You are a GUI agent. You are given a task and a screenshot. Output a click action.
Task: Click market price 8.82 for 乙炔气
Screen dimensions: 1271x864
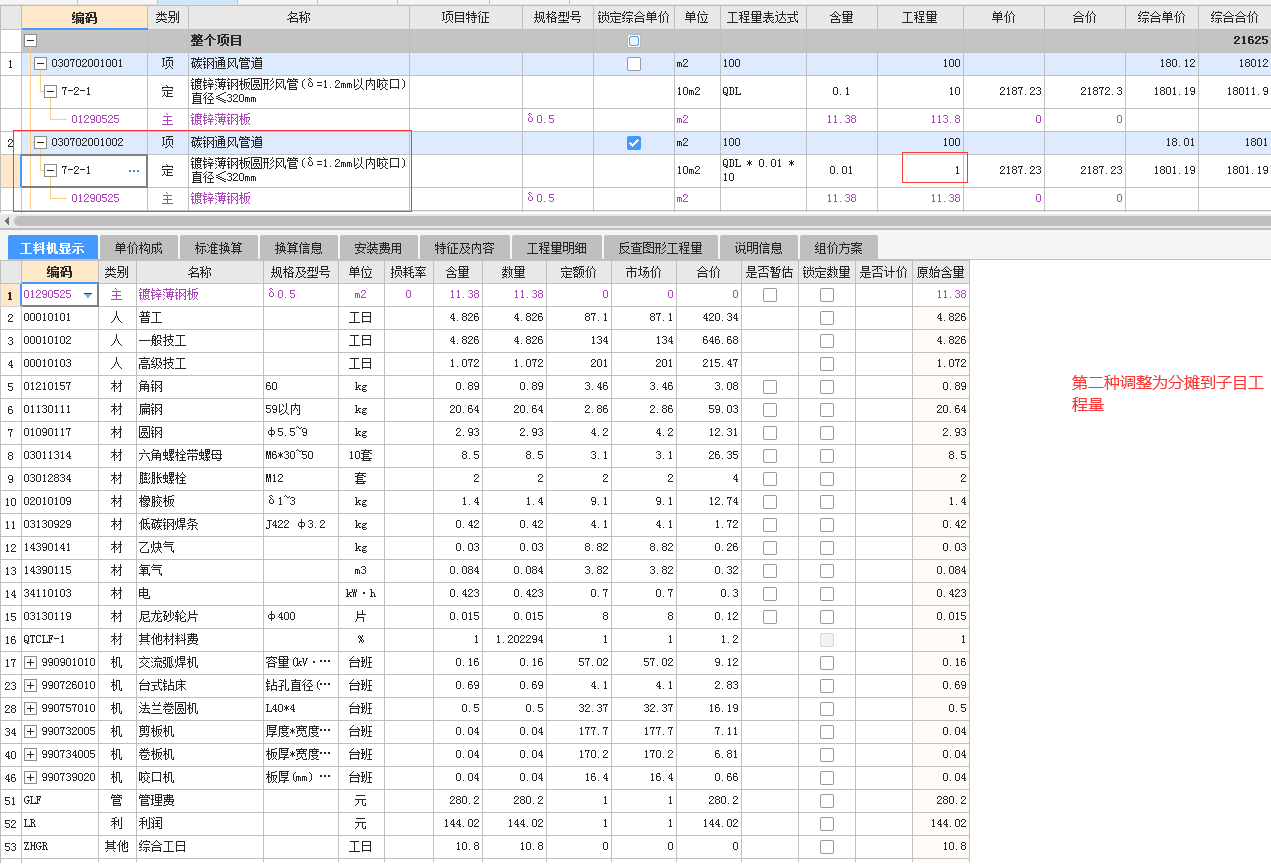click(x=644, y=548)
